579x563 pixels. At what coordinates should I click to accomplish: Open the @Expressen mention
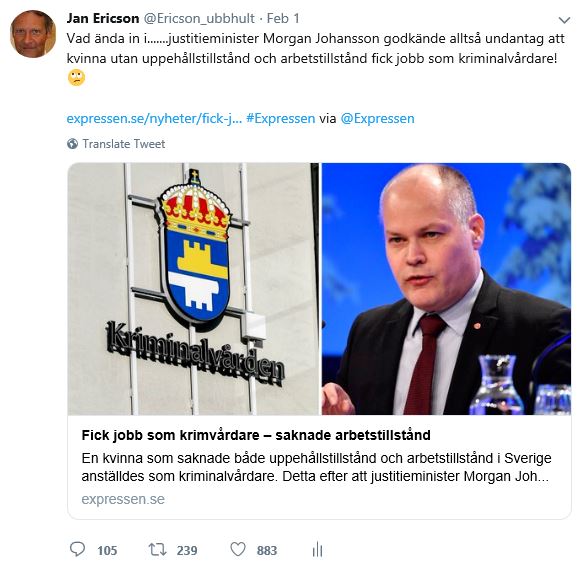tap(377, 119)
